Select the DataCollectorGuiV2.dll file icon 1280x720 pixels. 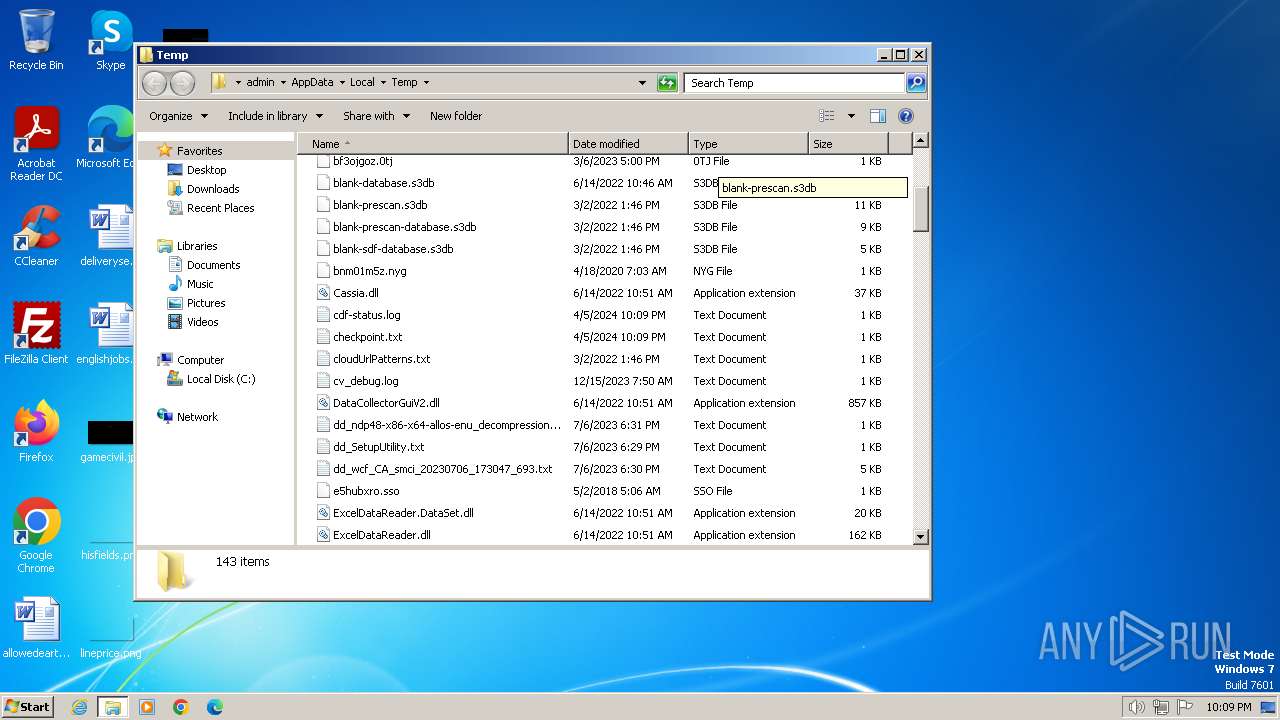coord(323,403)
